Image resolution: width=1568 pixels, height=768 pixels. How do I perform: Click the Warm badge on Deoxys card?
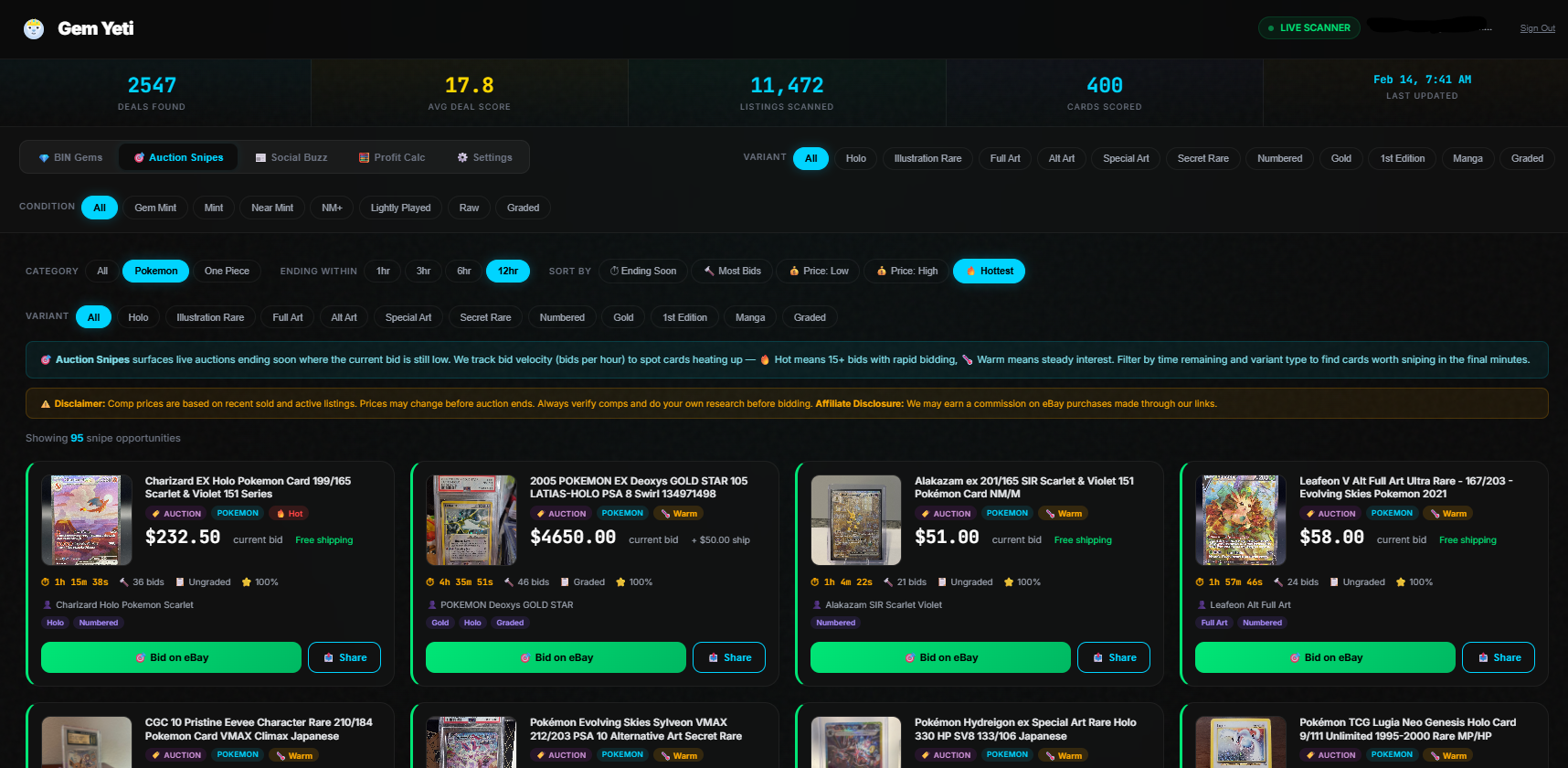pyautogui.click(x=679, y=514)
